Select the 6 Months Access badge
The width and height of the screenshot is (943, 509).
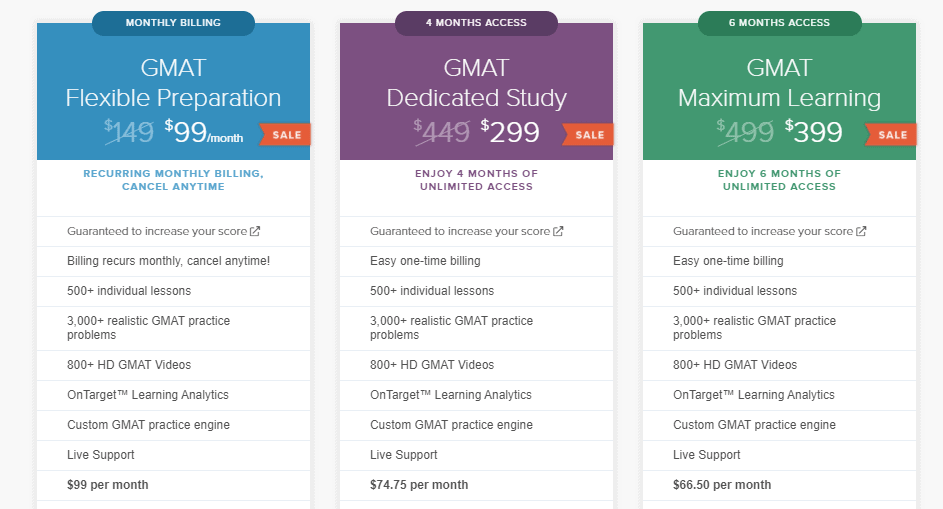779,23
